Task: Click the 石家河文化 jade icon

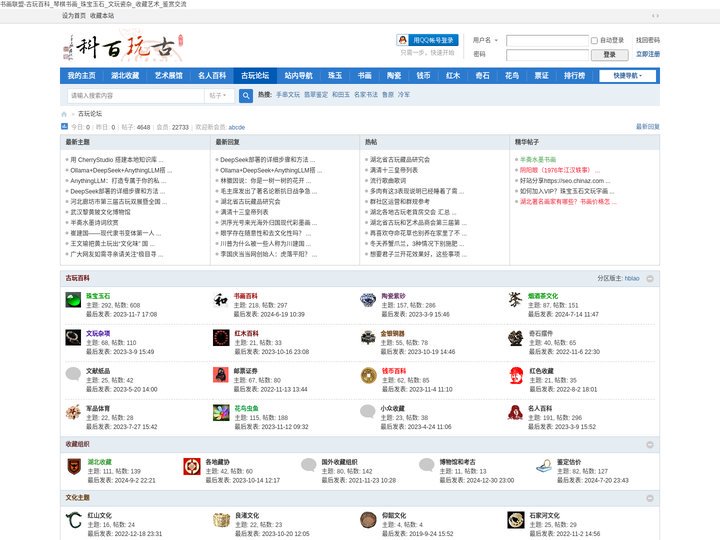Action: pos(516,520)
